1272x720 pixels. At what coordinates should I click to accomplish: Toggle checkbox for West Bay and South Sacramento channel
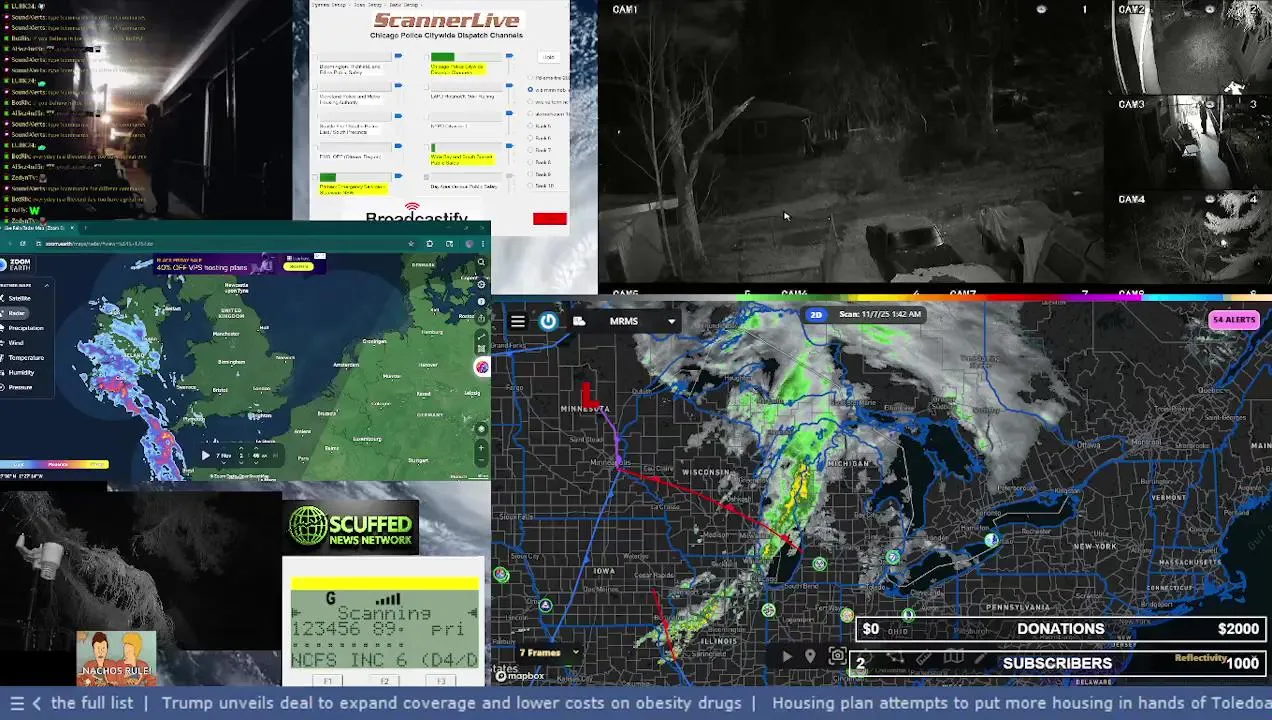(427, 147)
